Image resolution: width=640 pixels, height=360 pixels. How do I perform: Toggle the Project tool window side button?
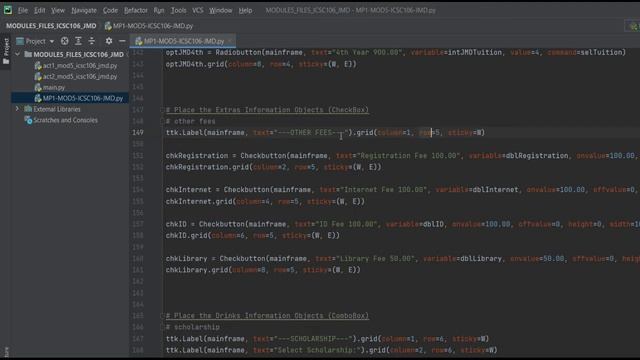point(6,51)
